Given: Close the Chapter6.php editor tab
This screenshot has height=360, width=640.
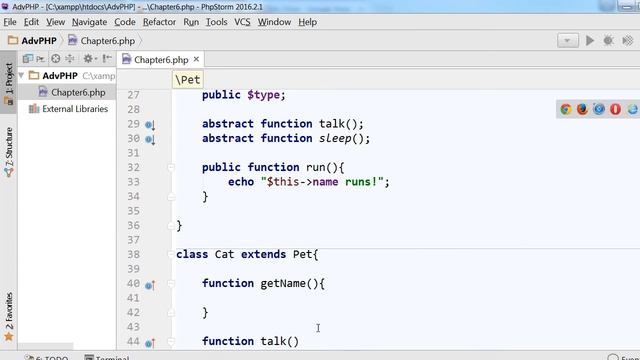Looking at the screenshot, I should (x=196, y=59).
